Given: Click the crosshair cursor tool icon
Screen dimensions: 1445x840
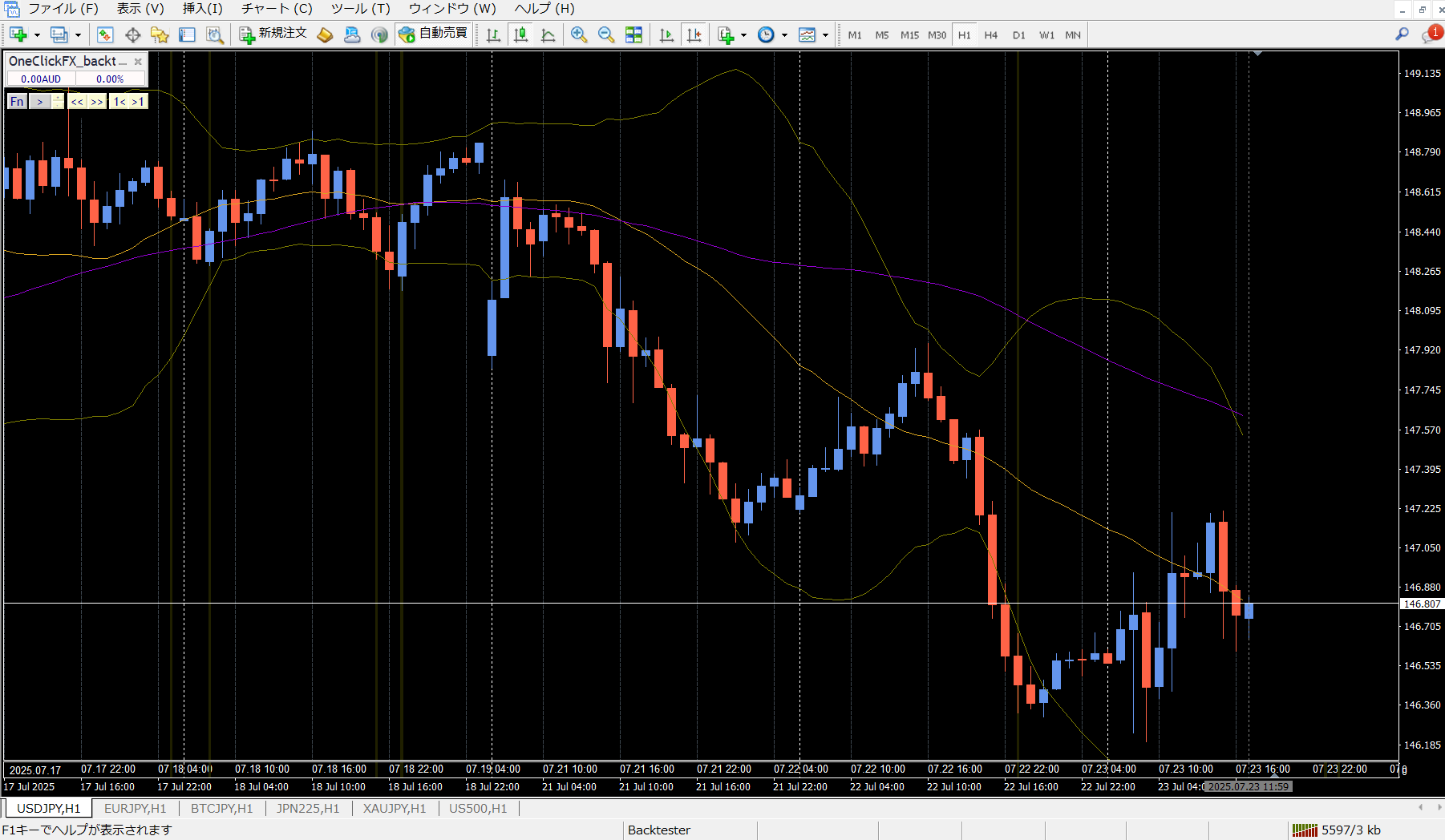Looking at the screenshot, I should [x=132, y=34].
